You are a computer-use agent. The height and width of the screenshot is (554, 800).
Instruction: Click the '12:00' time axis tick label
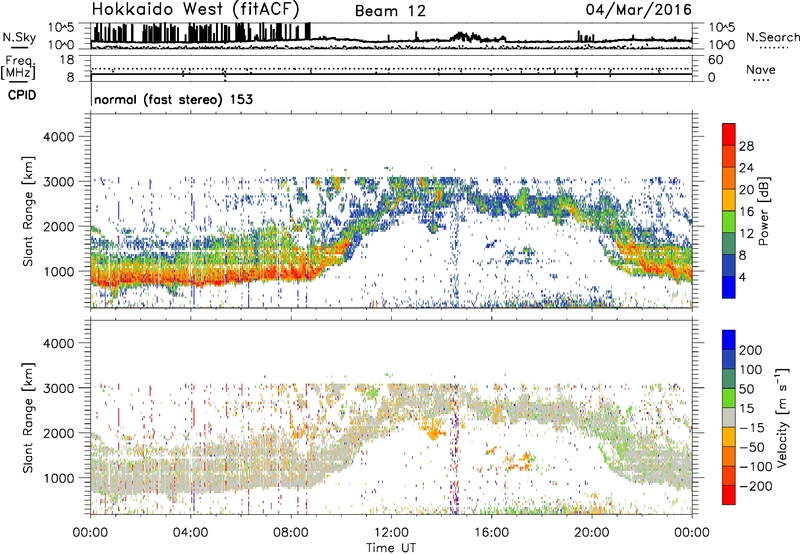click(391, 533)
